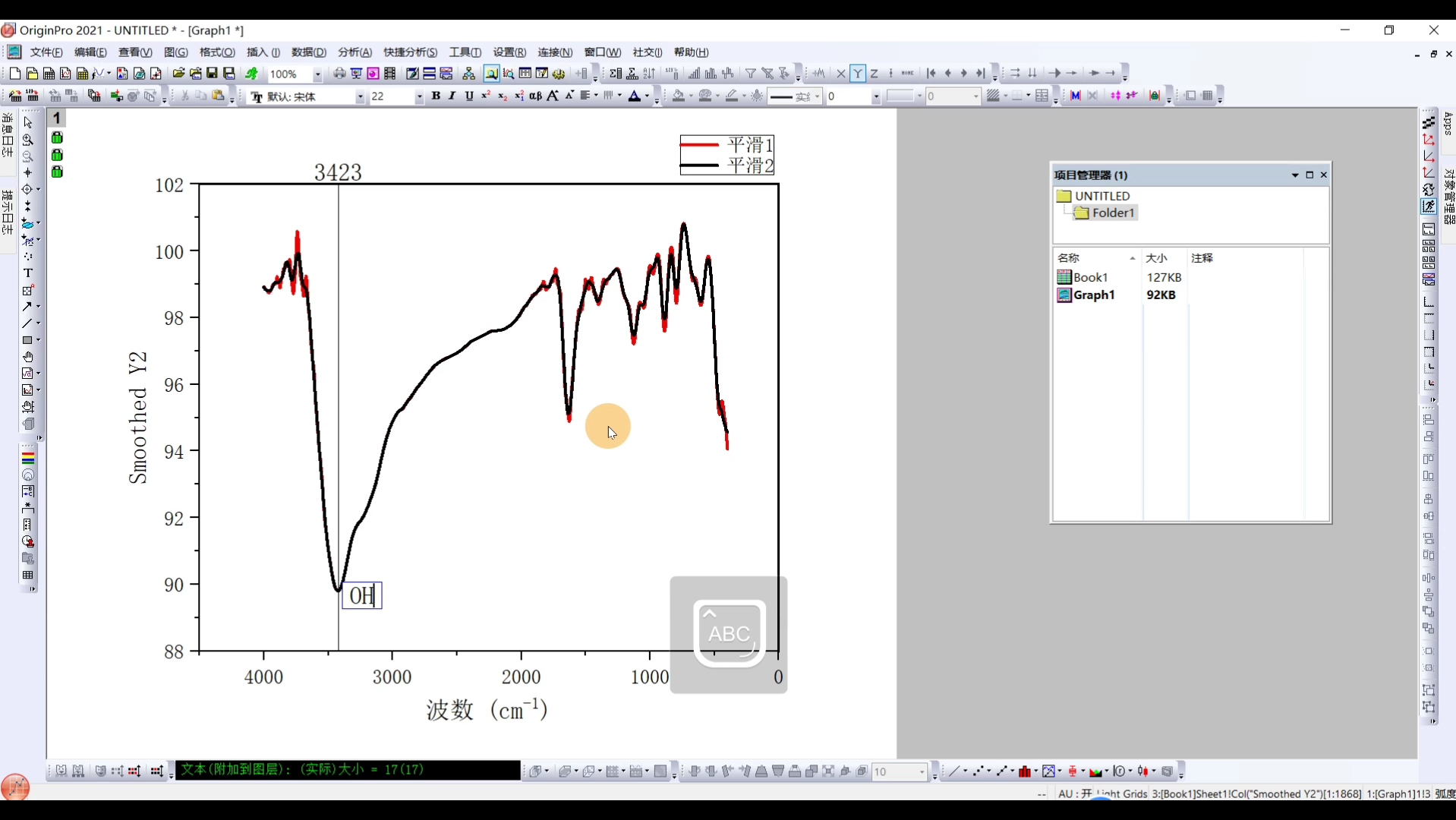Screen dimensions: 1456x820
Task: Select Folder1 in Project Manager tree
Action: click(x=1105, y=213)
